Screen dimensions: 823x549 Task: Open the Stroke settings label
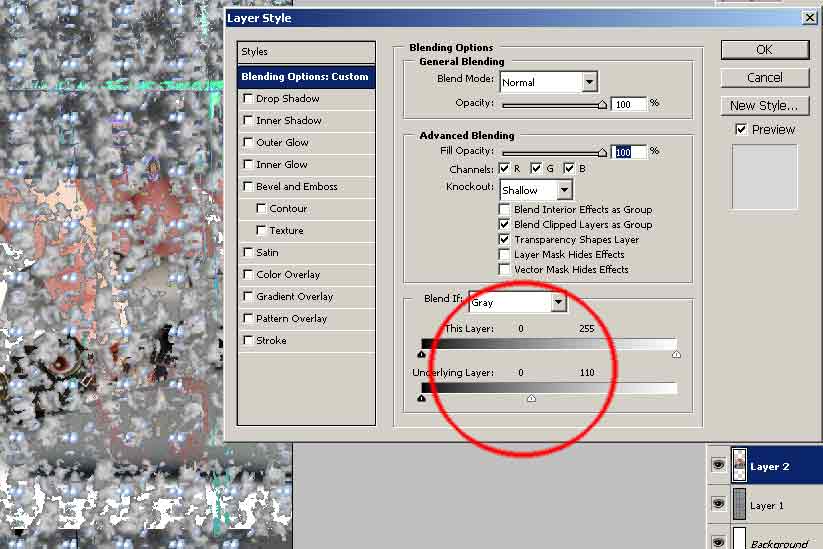(x=271, y=341)
